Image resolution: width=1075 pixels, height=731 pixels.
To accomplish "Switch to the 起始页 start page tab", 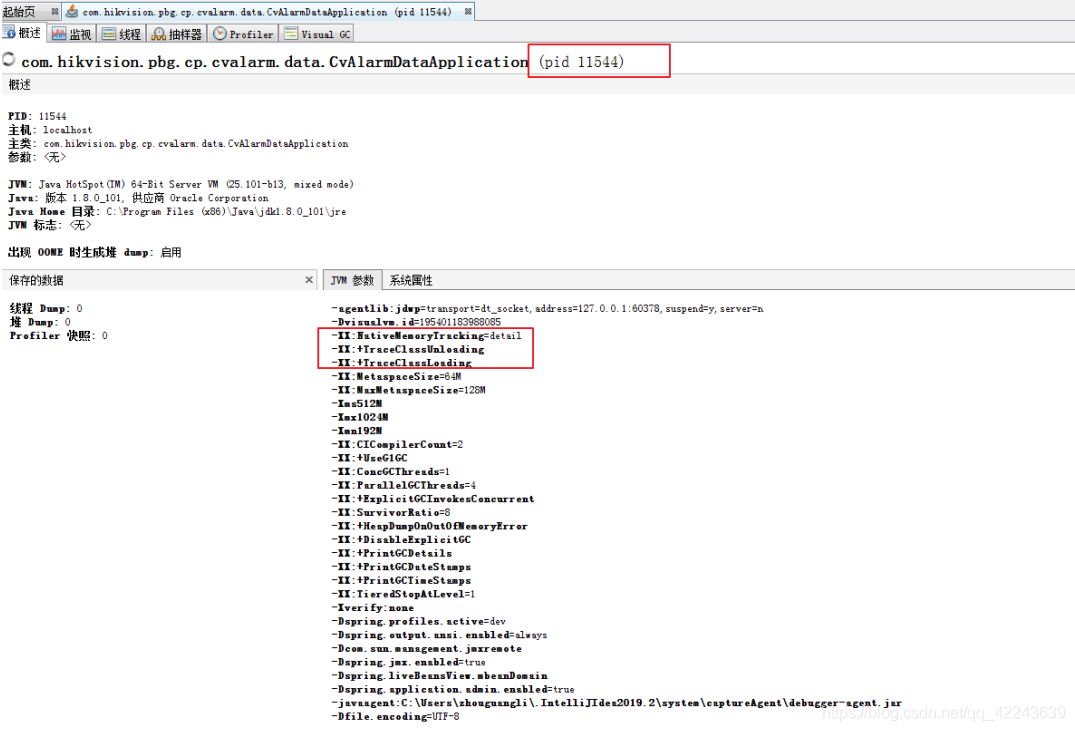I will pos(30,12).
